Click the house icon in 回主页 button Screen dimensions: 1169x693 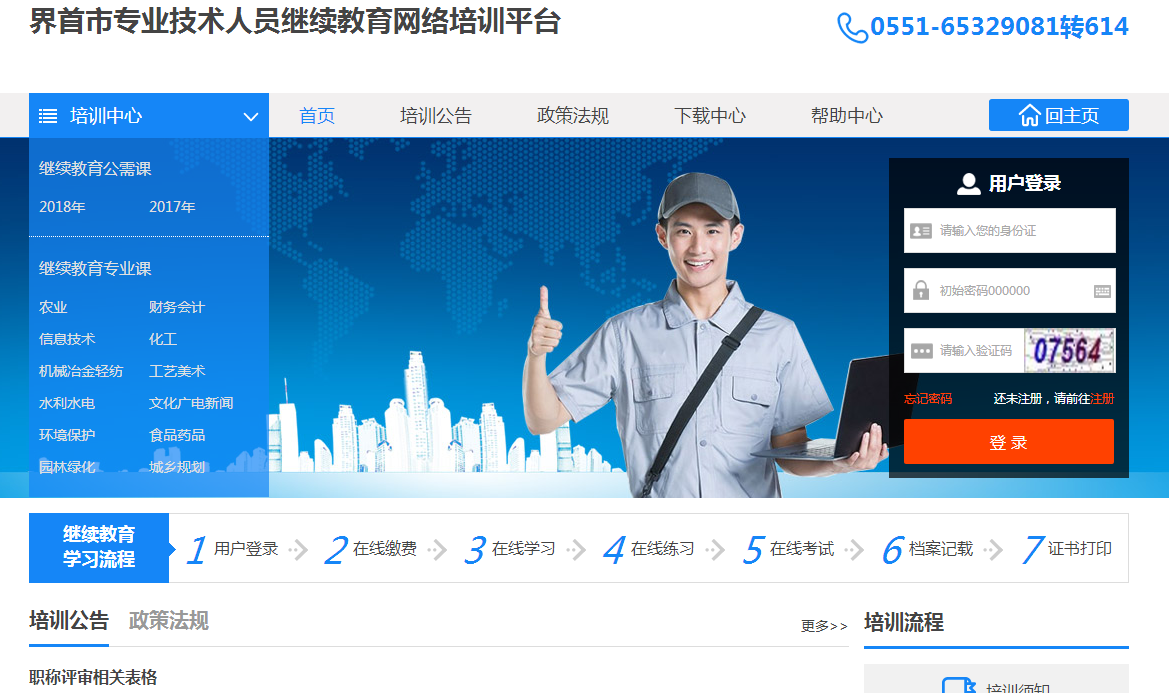pyautogui.click(x=1029, y=116)
